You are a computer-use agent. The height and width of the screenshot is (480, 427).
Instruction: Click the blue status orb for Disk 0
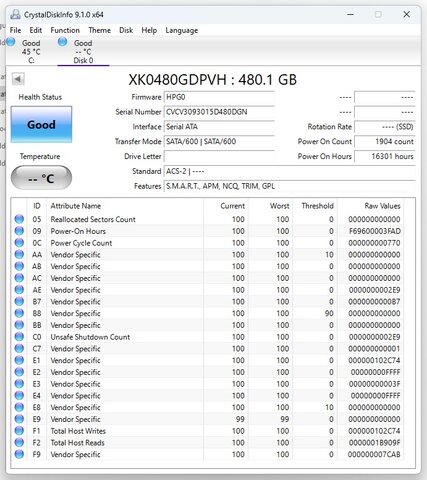pyautogui.click(x=62, y=42)
